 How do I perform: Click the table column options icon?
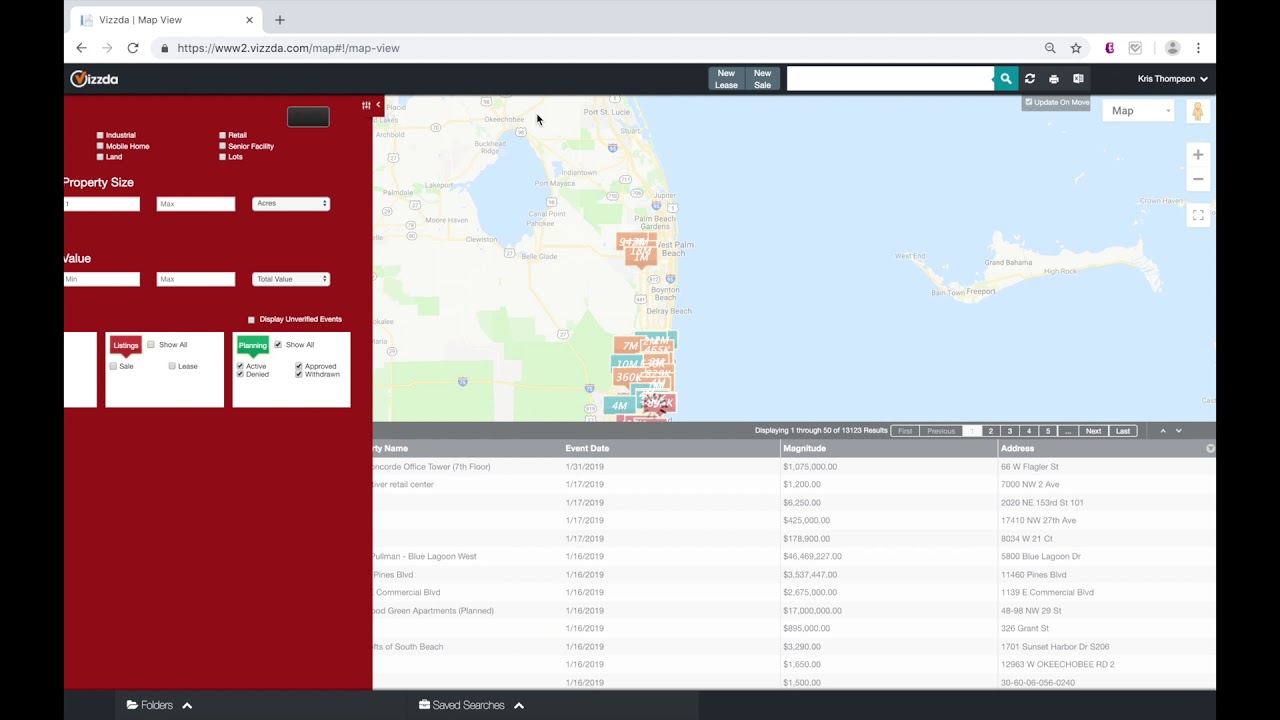click(x=1210, y=449)
